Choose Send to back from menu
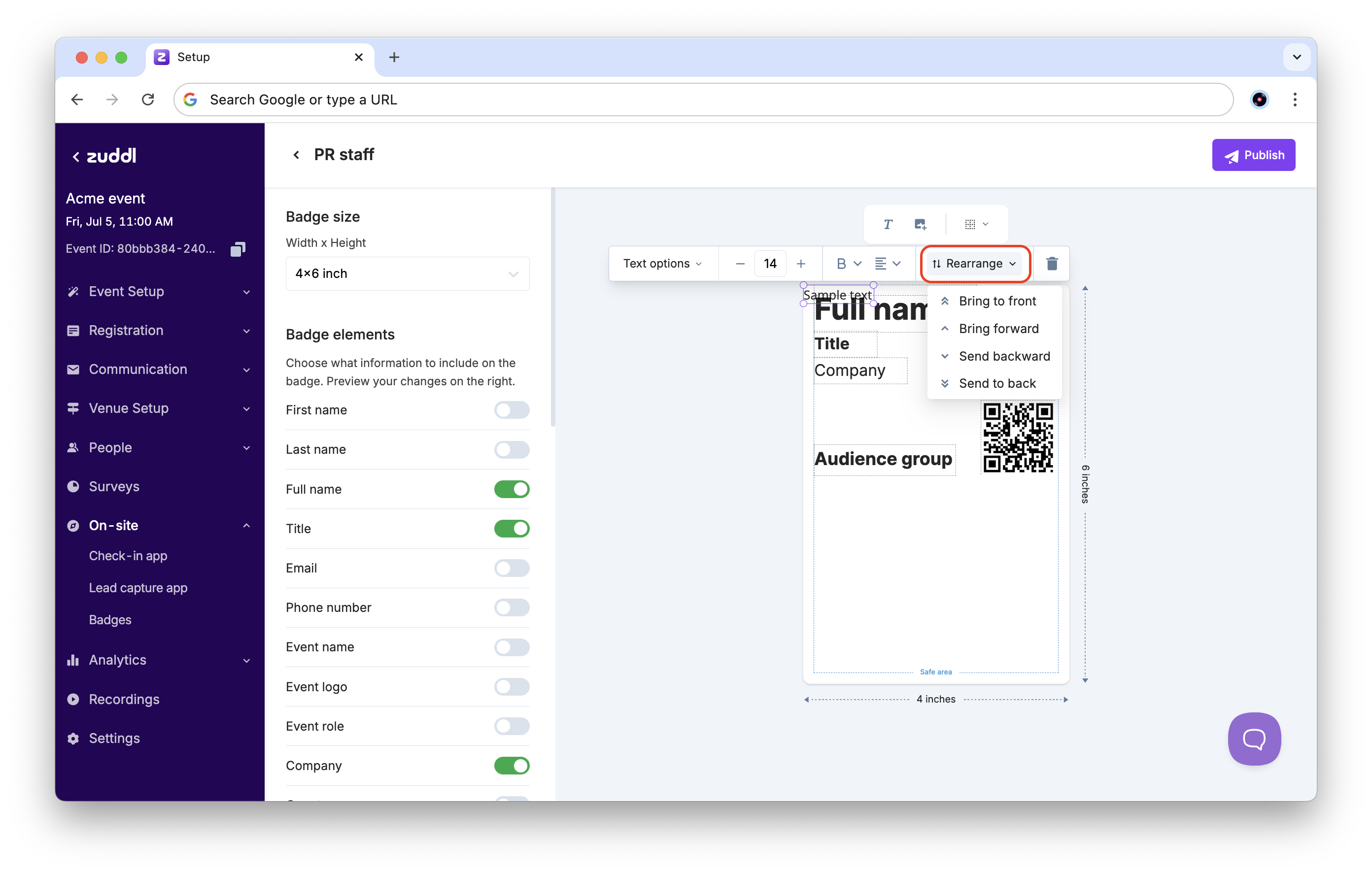Viewport: 1372px width, 874px height. point(996,383)
